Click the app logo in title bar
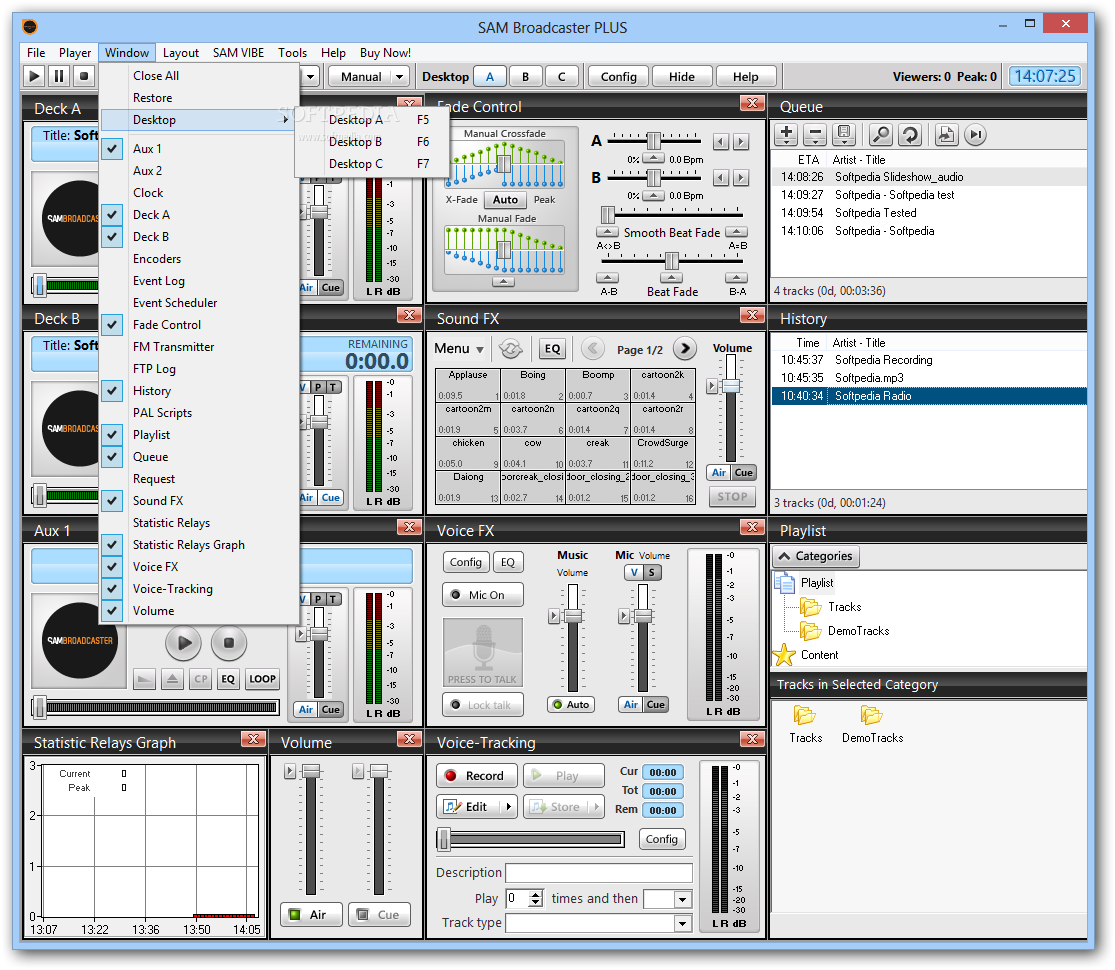 click(30, 27)
